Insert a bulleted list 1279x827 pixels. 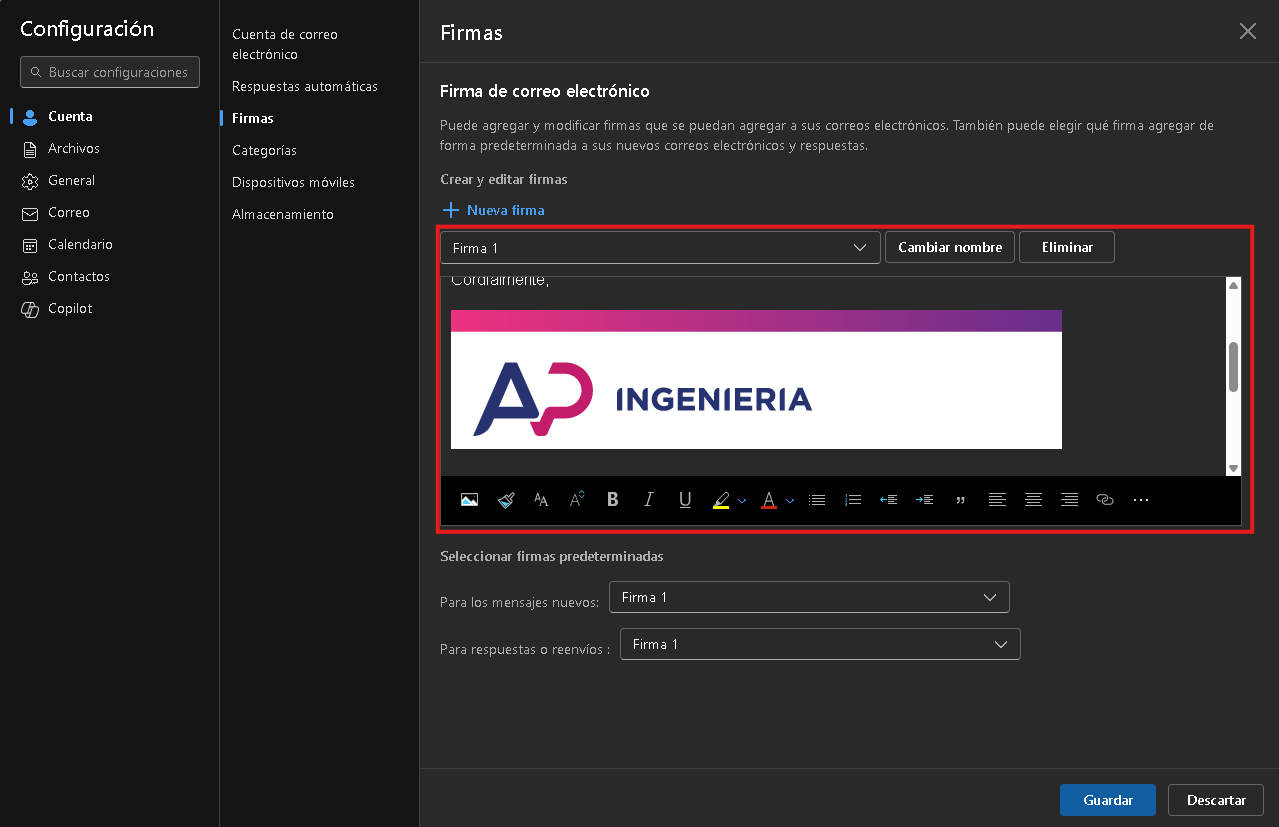click(x=817, y=500)
